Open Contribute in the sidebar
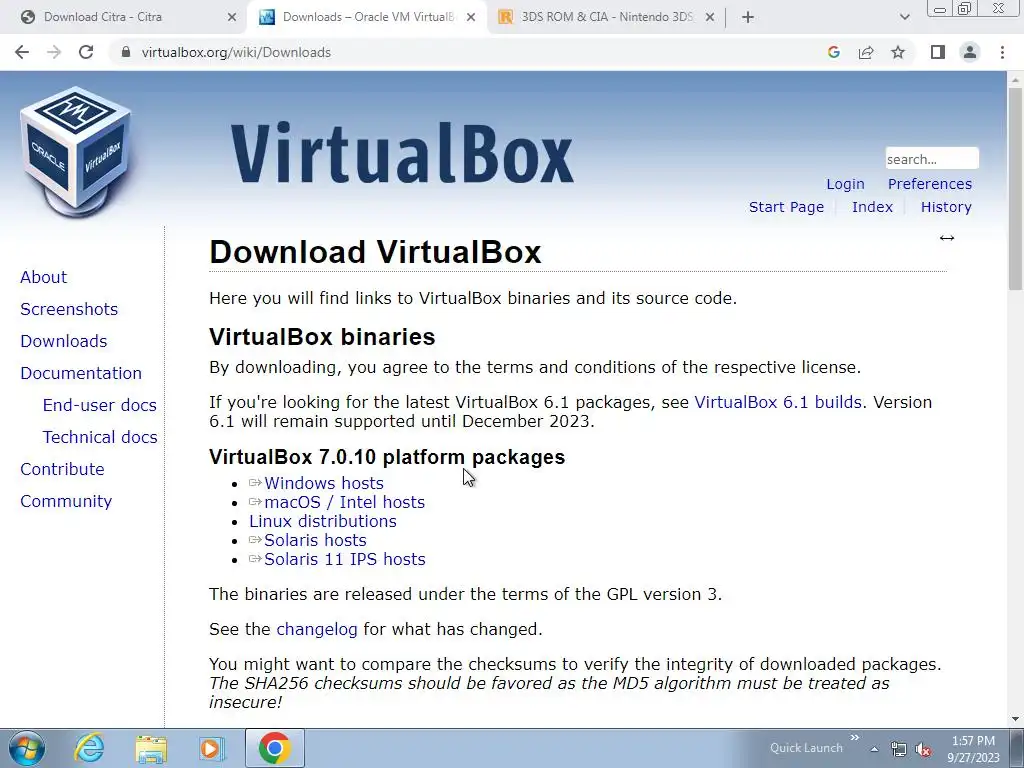The image size is (1024, 768). 62,469
